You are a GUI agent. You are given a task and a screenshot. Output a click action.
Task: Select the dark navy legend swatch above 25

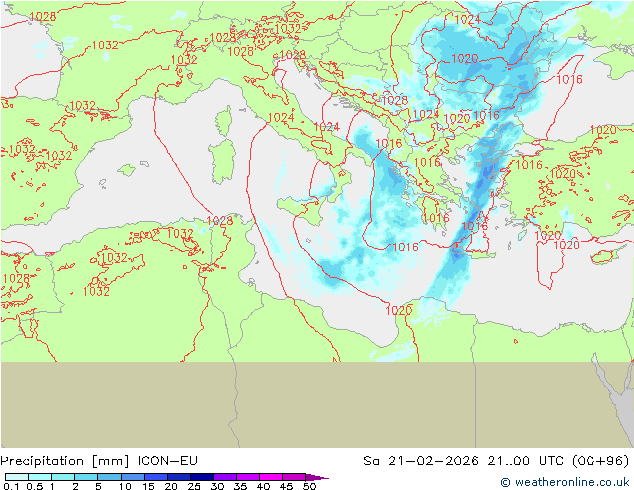(202, 477)
